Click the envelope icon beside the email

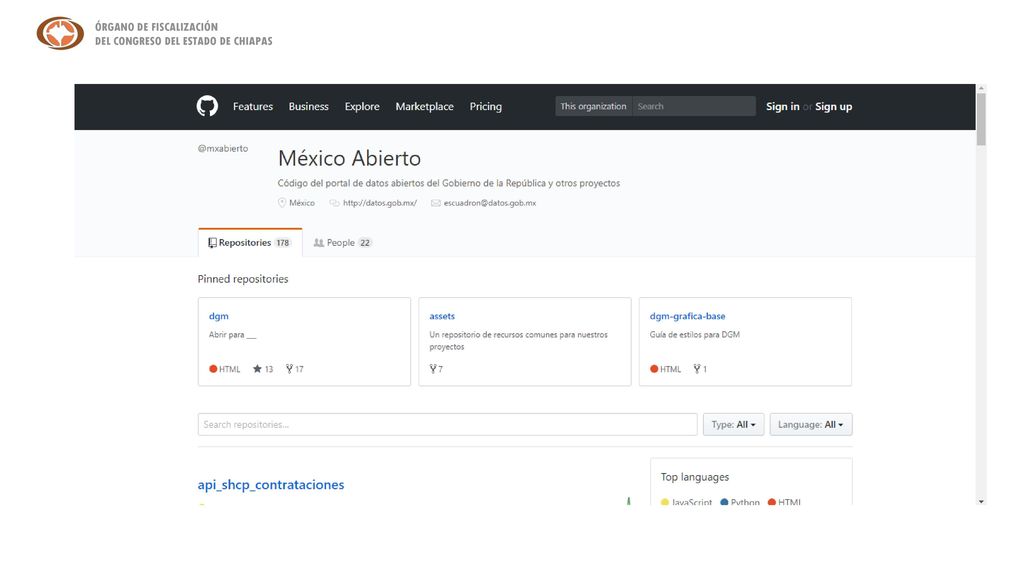436,203
